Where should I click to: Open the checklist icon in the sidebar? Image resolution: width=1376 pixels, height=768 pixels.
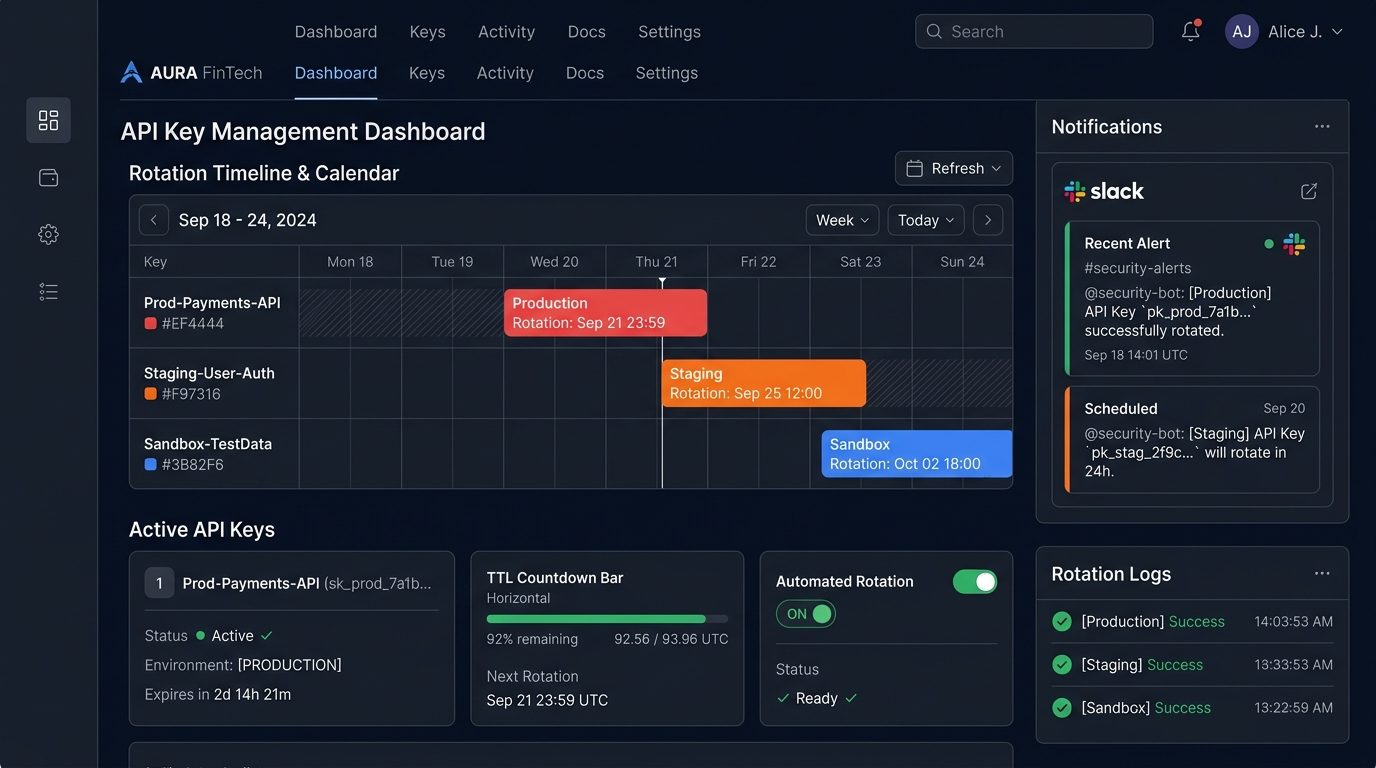click(x=48, y=291)
